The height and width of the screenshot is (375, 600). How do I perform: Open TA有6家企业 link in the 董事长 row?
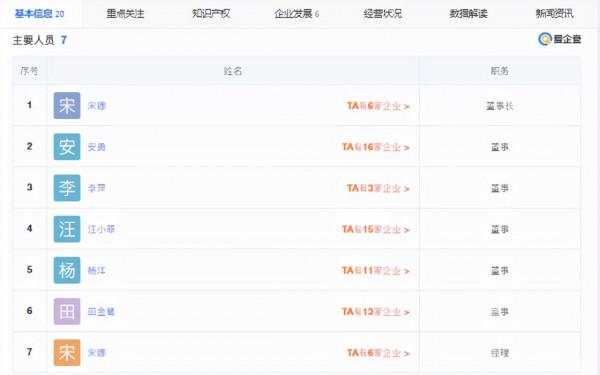378,106
